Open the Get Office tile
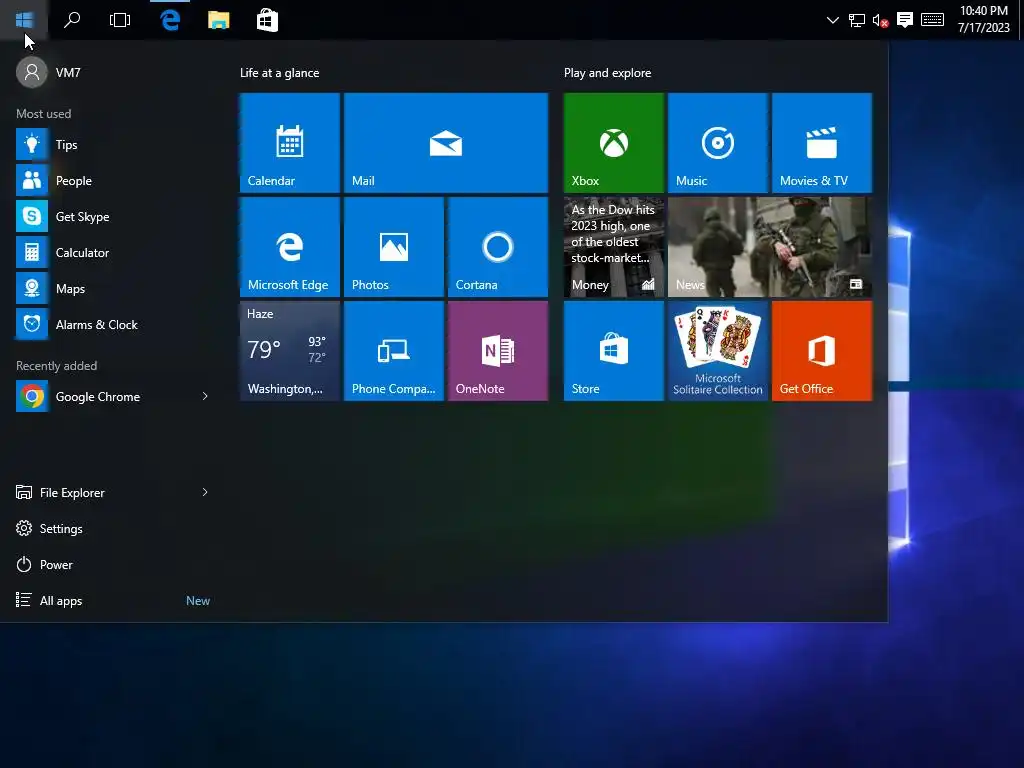The image size is (1024, 768). click(822, 351)
